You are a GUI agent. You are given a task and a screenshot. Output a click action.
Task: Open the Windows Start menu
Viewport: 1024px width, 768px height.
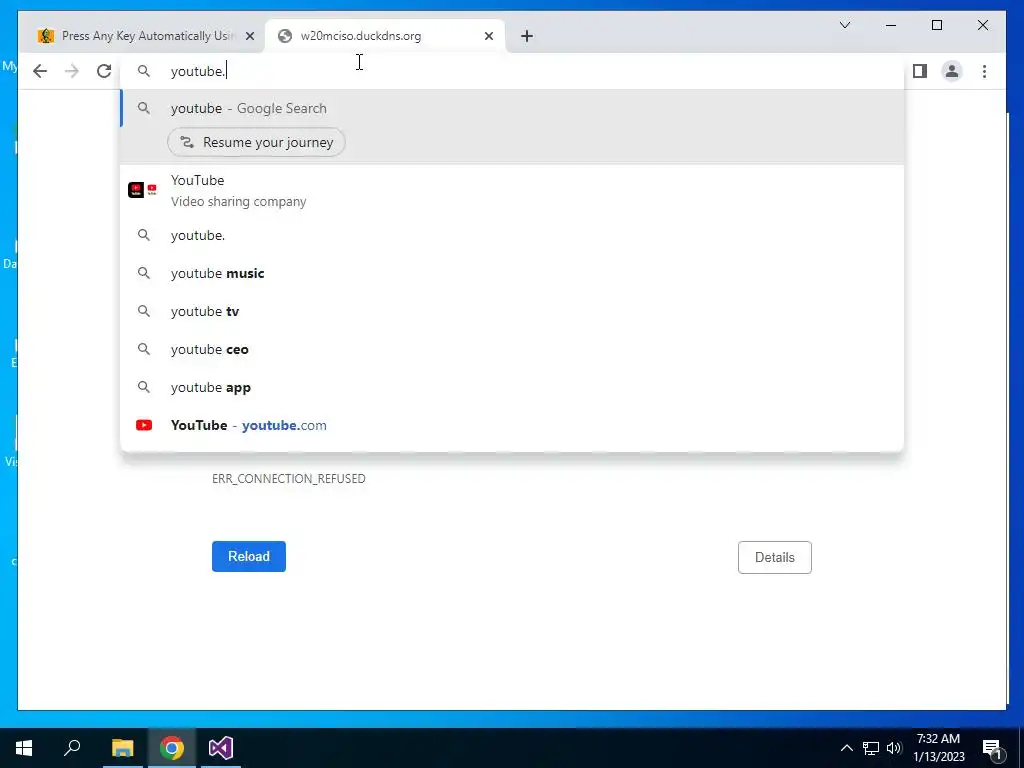(24, 748)
